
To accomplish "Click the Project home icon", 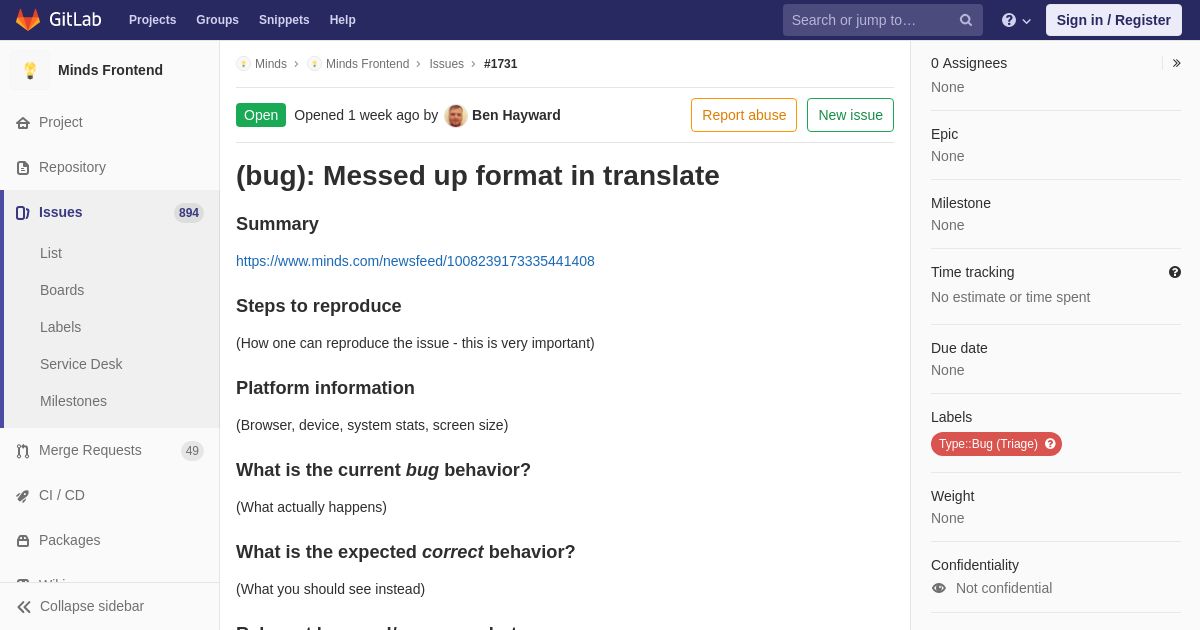I will click(x=23, y=123).
